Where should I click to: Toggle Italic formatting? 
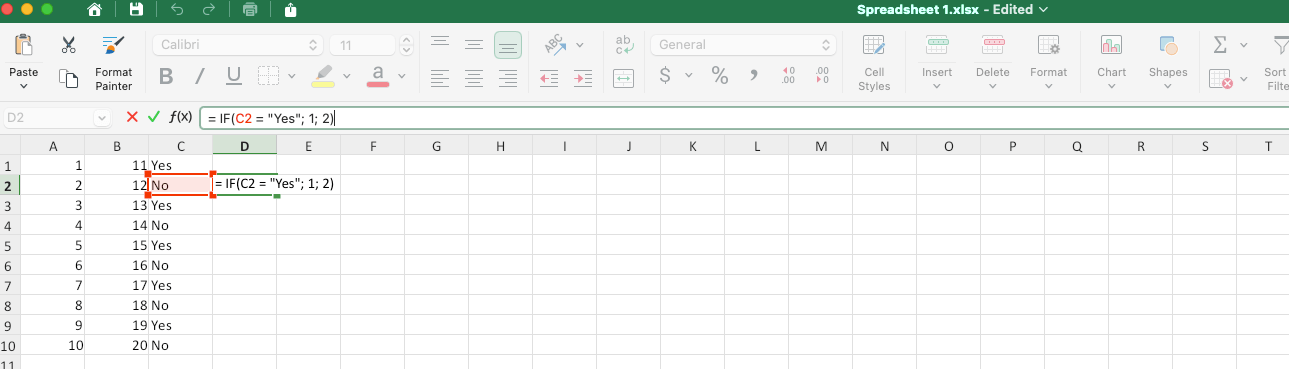[x=199, y=76]
